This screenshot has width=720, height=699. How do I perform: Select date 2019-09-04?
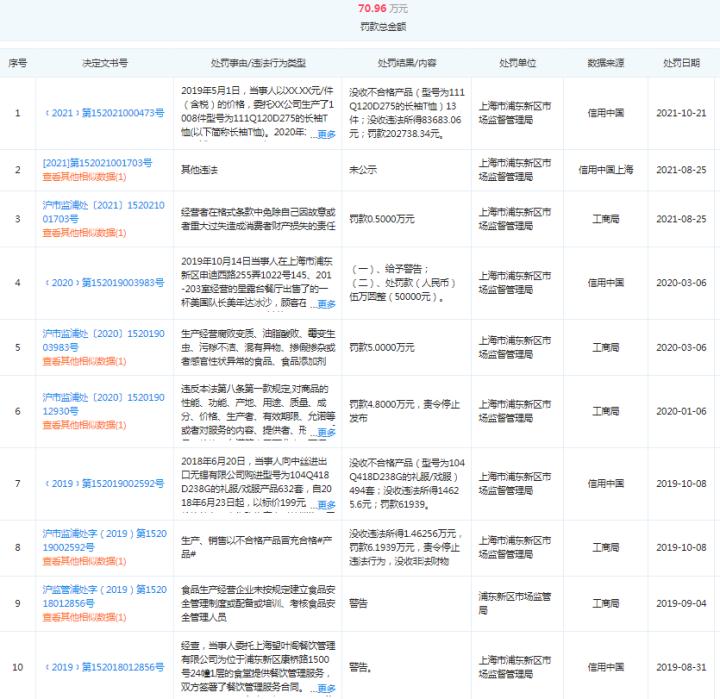pos(681,603)
